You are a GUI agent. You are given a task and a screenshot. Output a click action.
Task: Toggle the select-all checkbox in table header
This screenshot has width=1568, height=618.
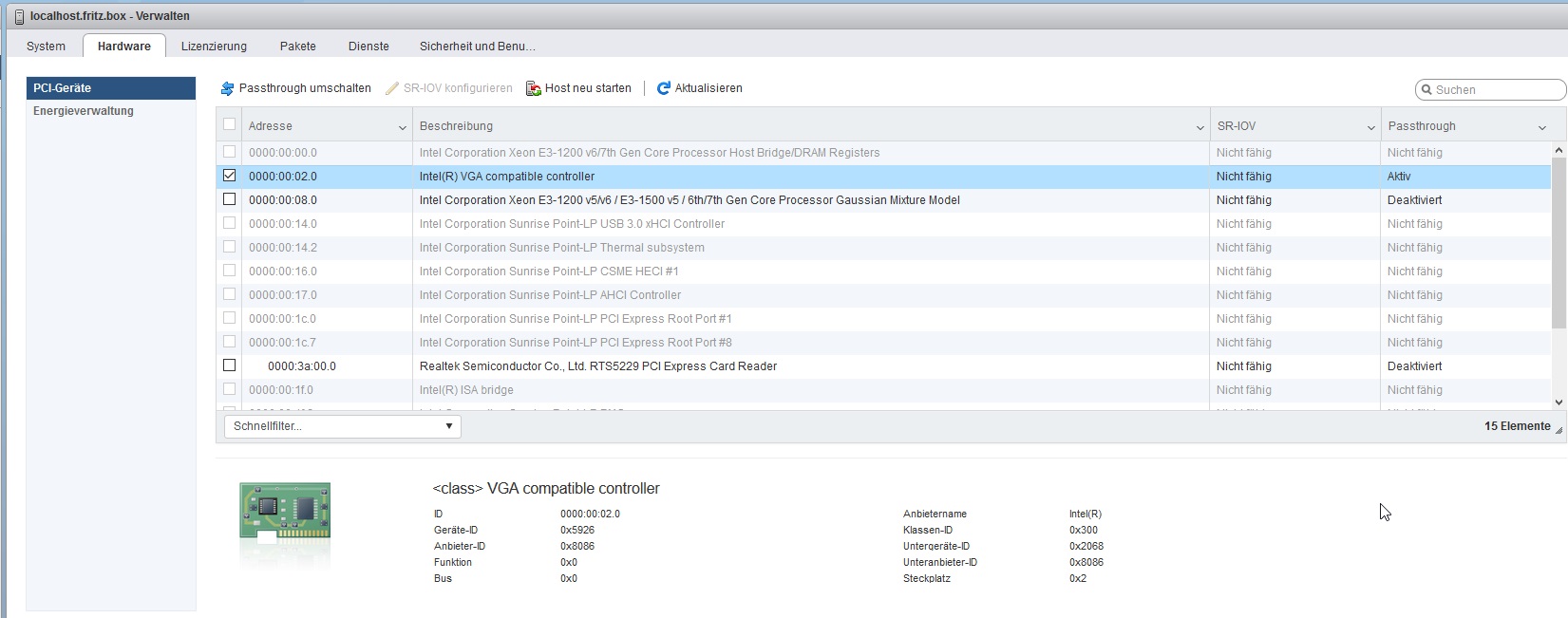229,124
